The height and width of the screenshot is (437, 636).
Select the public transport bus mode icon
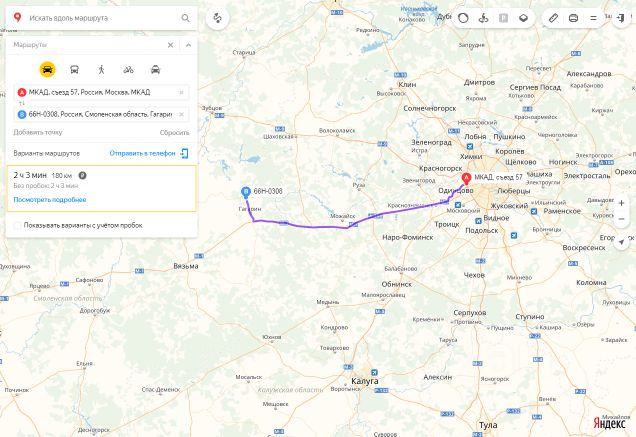click(x=74, y=69)
